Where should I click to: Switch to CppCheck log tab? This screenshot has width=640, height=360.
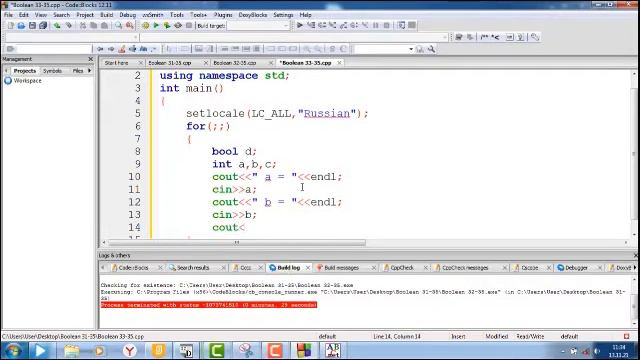402,268
